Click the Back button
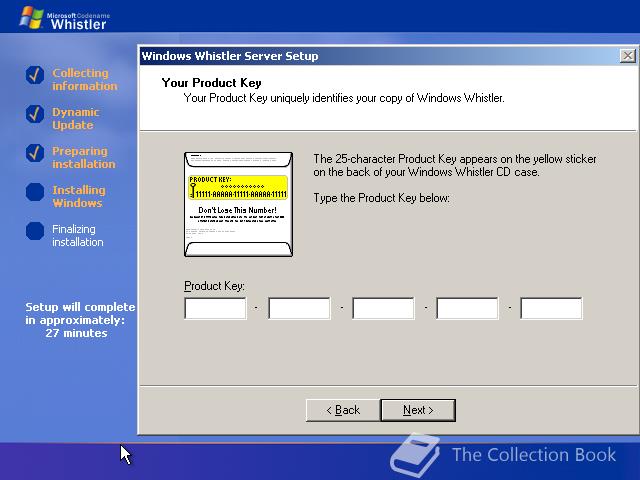Screen dimensions: 640x480 tap(343, 410)
